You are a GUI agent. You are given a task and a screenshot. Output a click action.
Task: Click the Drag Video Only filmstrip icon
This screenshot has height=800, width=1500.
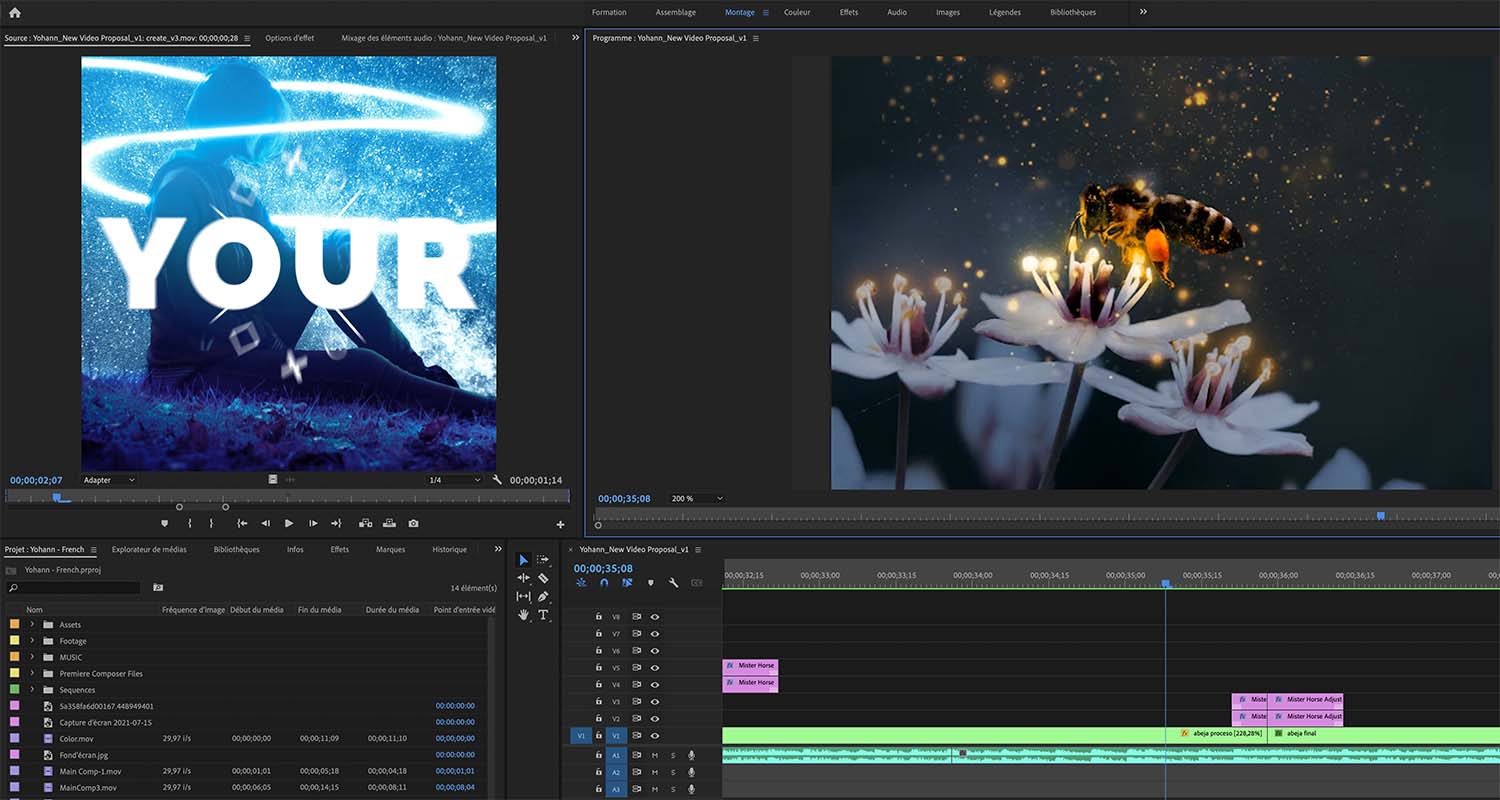coord(273,480)
